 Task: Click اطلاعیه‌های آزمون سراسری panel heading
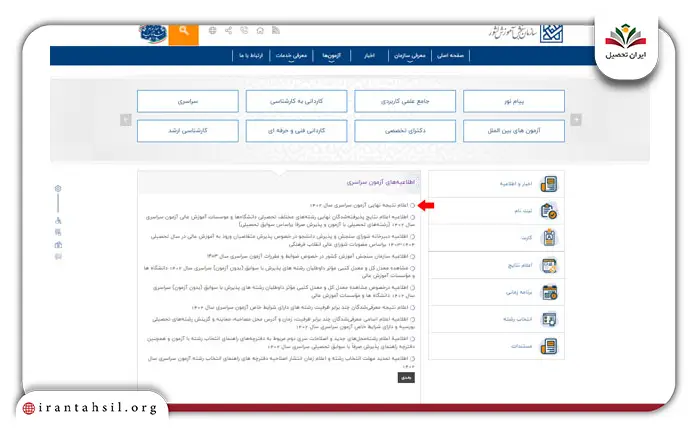pos(380,182)
